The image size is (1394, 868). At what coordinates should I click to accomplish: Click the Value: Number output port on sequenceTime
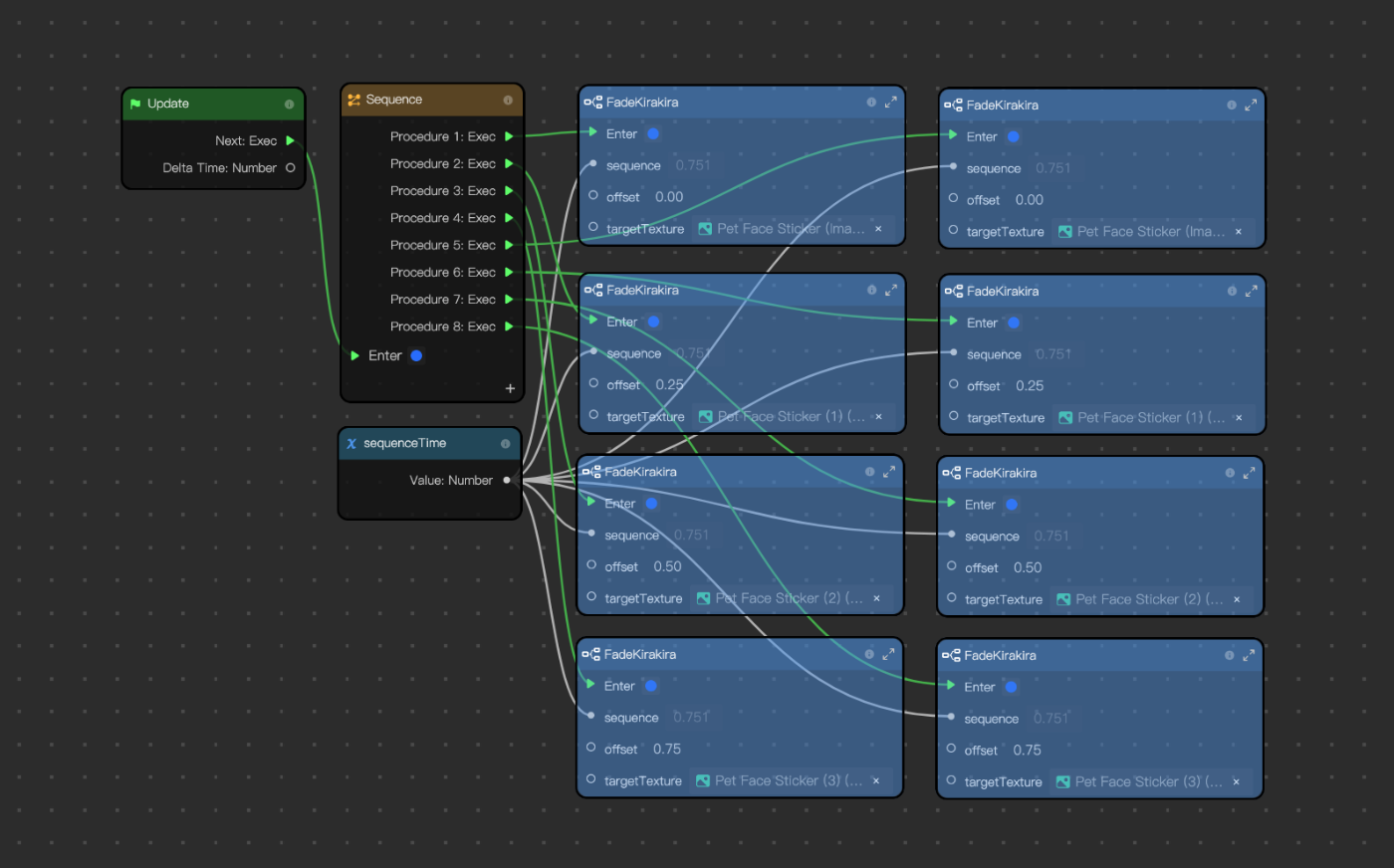(x=507, y=481)
